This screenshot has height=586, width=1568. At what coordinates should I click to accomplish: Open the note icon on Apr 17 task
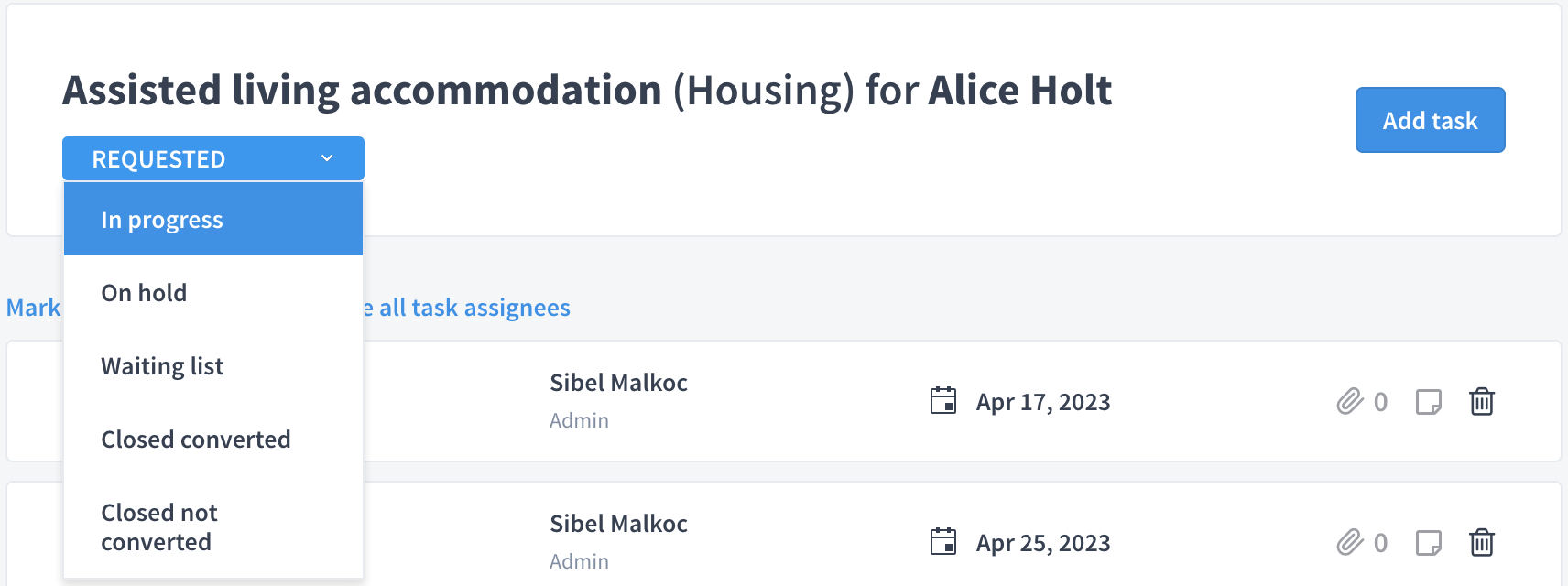(x=1429, y=402)
